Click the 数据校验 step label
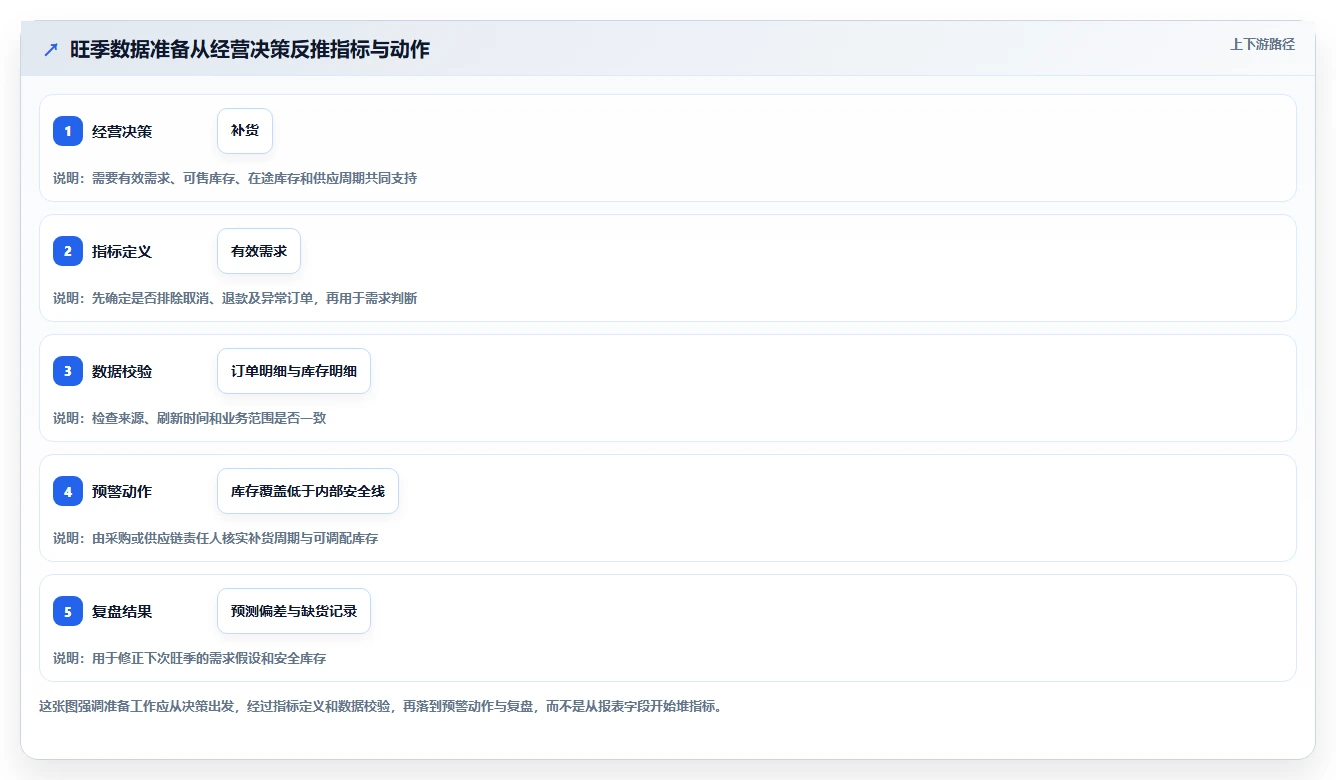Screen dimensions: 1336x780 (x=122, y=371)
